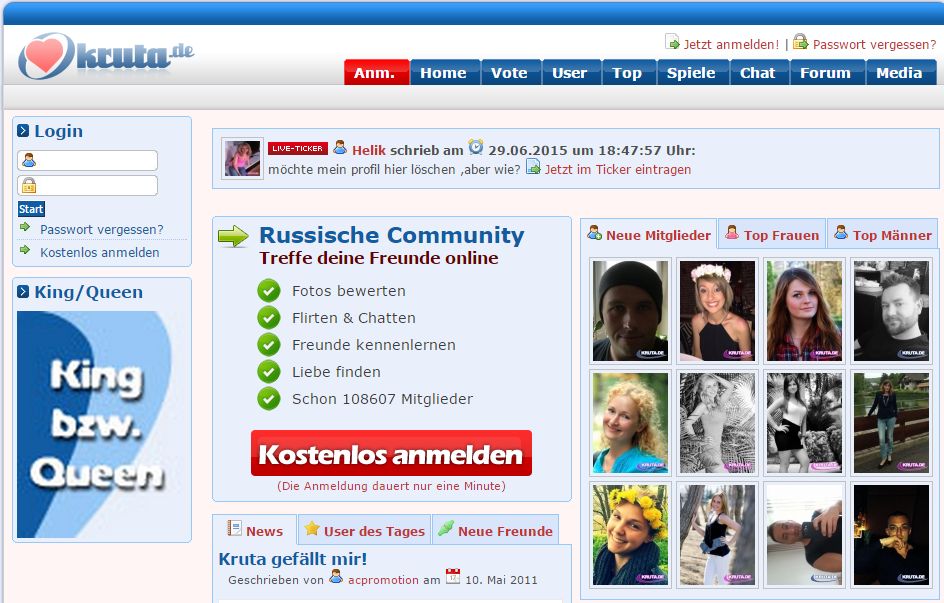Click the big green arrow beside Russische Community
The height and width of the screenshot is (603, 944).
(233, 237)
